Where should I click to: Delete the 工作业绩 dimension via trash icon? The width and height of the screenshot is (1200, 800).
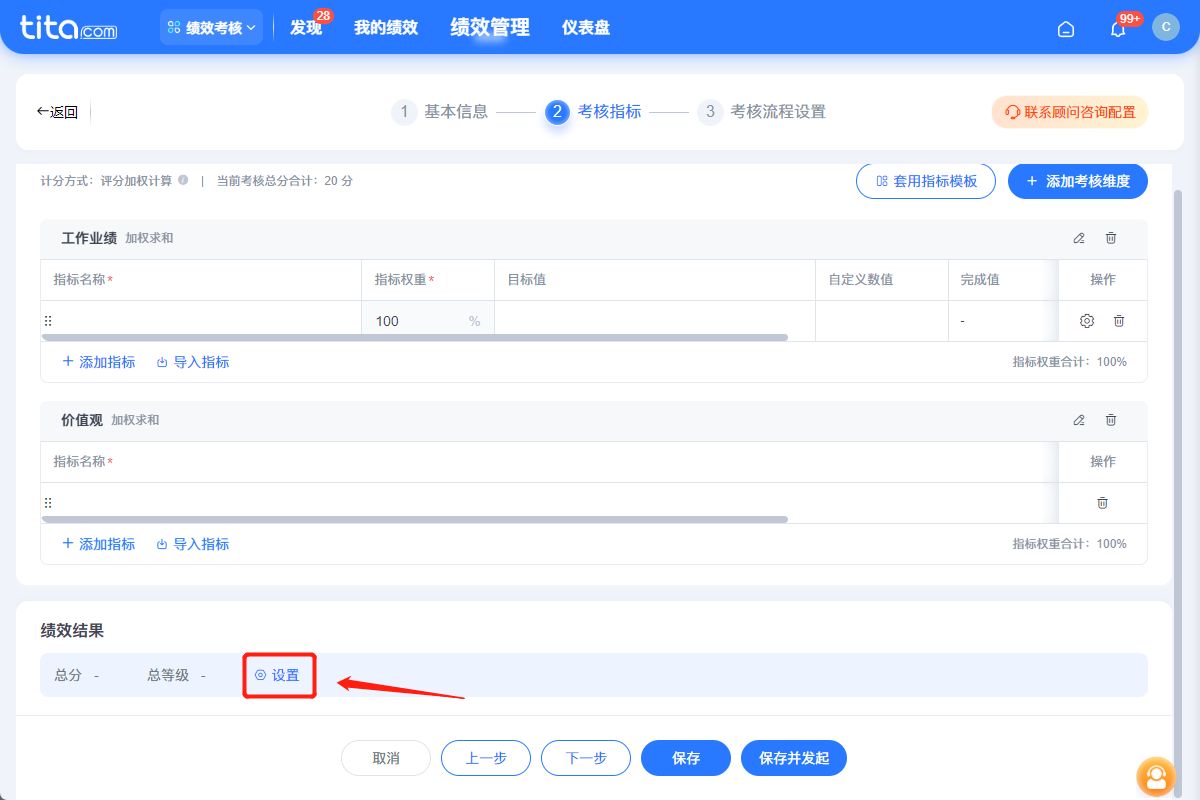(x=1110, y=238)
